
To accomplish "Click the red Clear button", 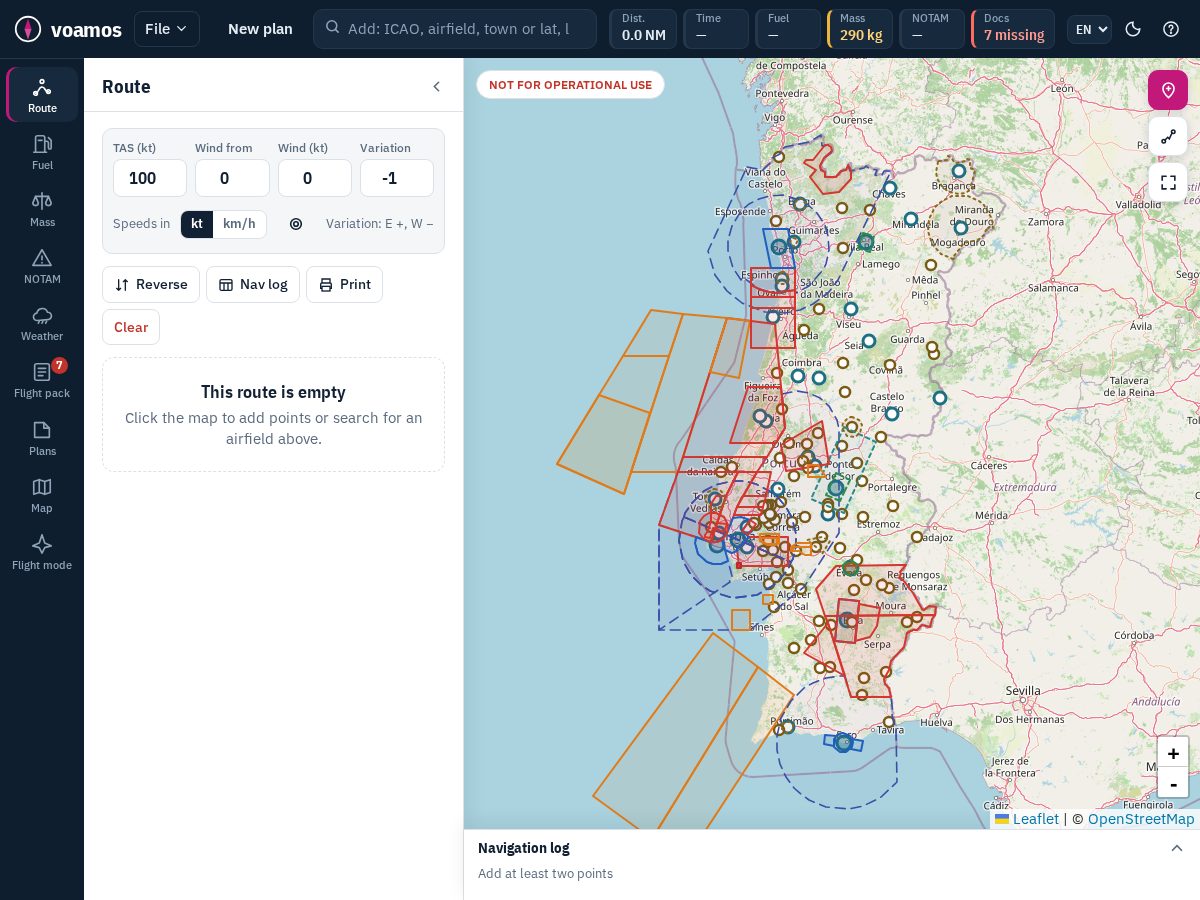I will 131,327.
